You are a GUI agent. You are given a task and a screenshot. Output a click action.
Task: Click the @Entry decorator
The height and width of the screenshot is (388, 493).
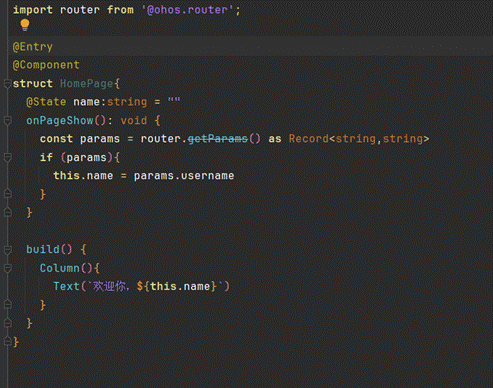33,47
